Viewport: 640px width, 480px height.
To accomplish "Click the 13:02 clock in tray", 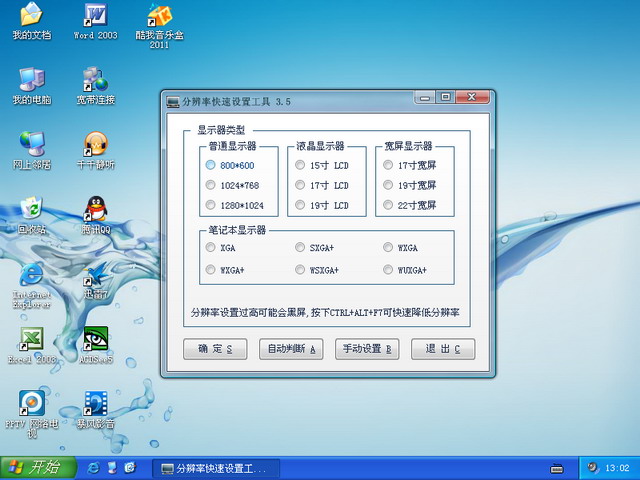I will (617, 468).
